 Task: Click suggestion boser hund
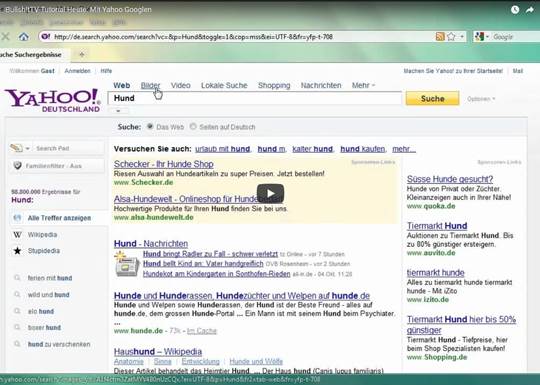(44, 327)
